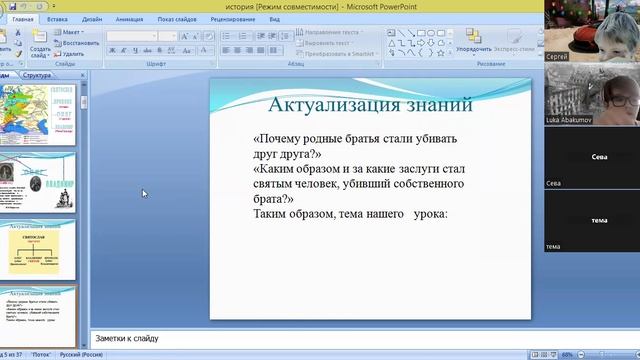This screenshot has height=360, width=640.
Task: Toggle italic К formatting
Action: tap(124, 50)
